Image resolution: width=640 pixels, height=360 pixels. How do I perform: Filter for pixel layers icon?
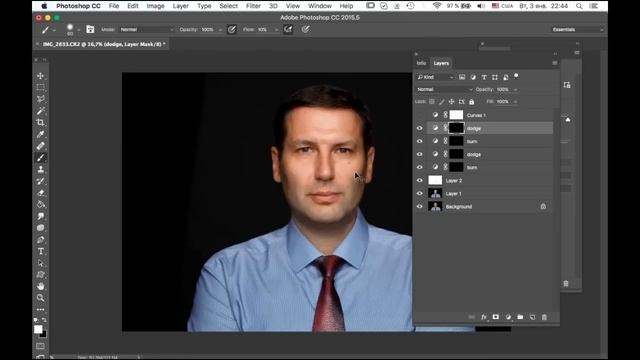click(x=462, y=77)
